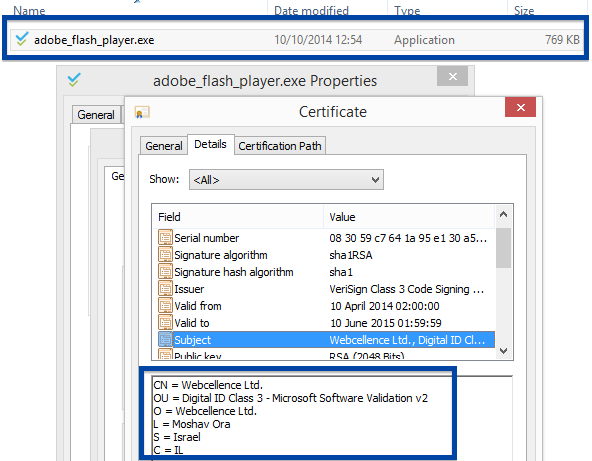Screen dimensions: 592x461
Task: Click the 10 April 2014 02:00:00 value
Action: (x=385, y=306)
